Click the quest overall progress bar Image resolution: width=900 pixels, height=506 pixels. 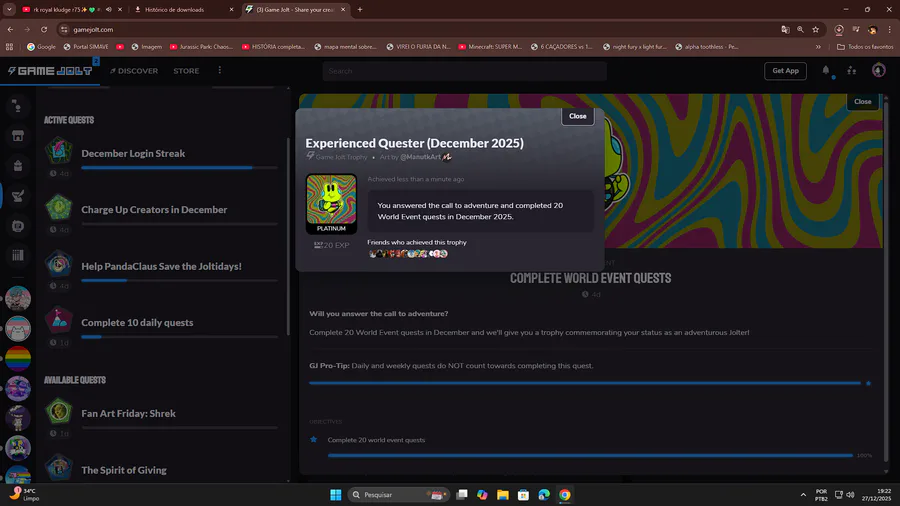click(584, 383)
